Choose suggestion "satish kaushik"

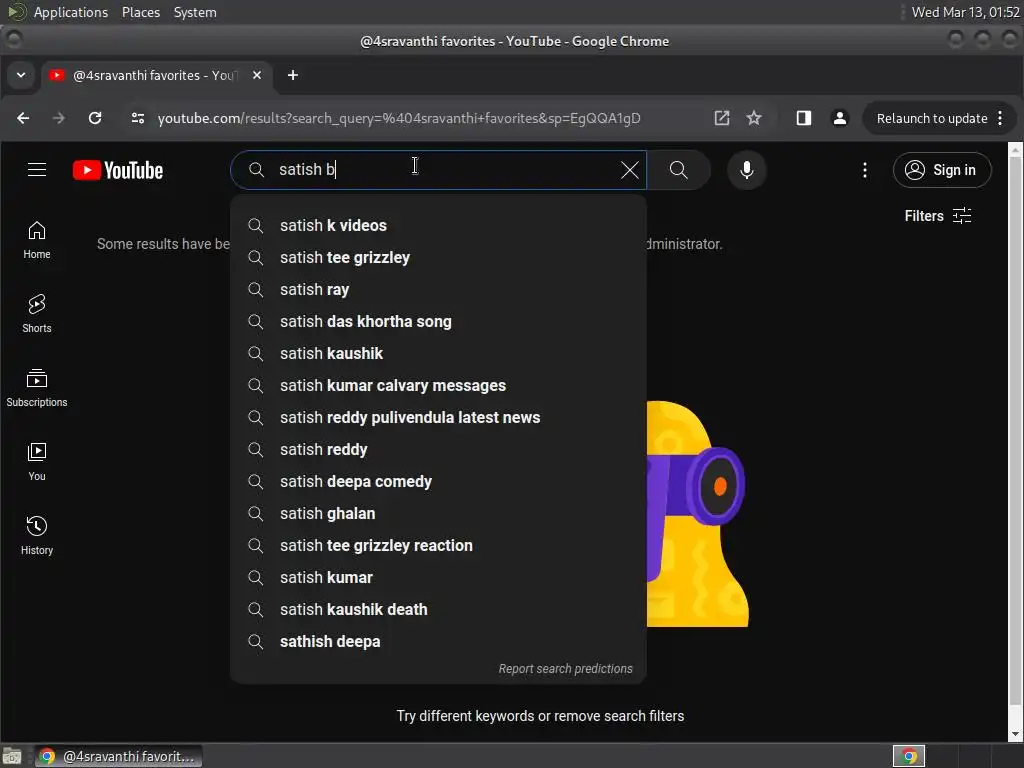click(x=438, y=353)
